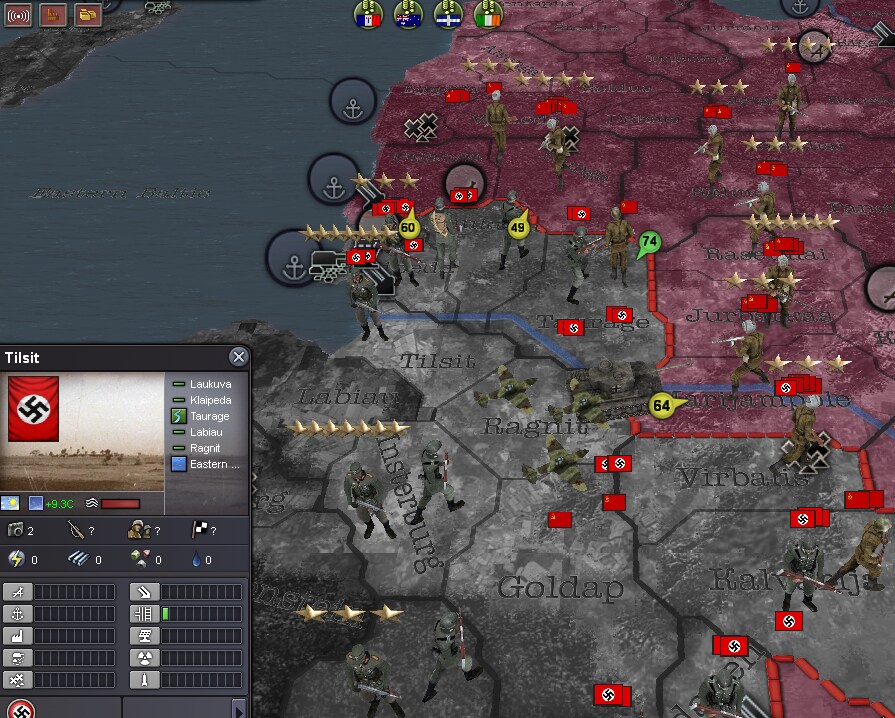Viewport: 895px width, 718px height.
Task: Click the temperature icon beside +9.3C
Action: point(35,503)
